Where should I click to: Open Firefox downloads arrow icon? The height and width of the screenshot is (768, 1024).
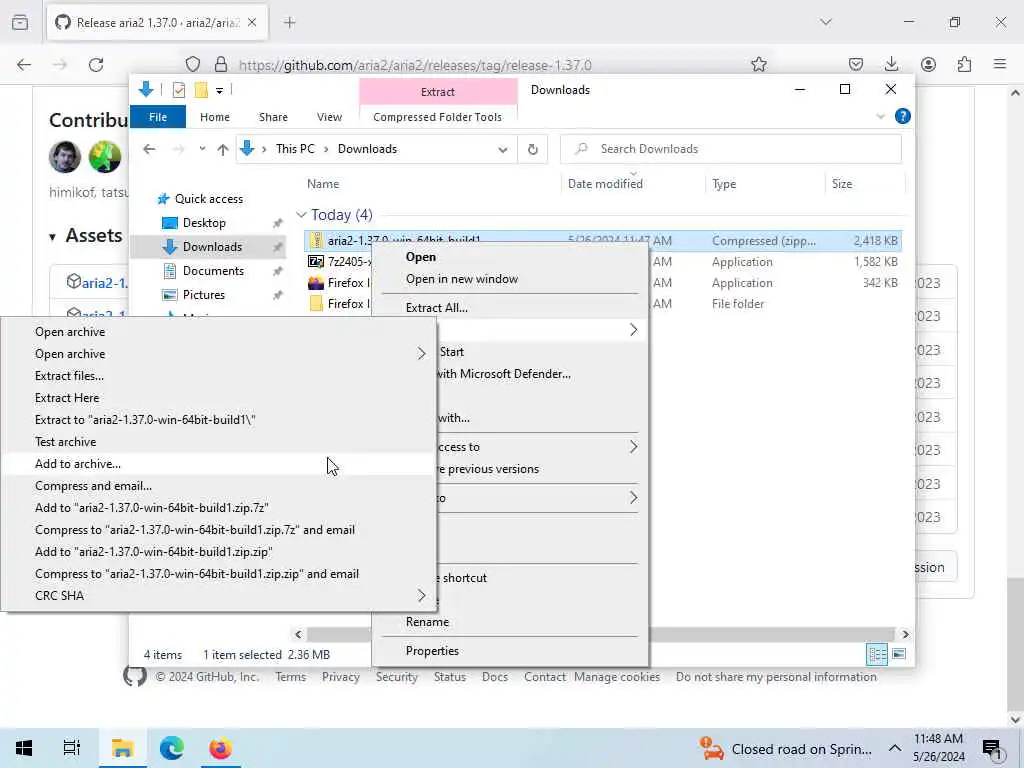pyautogui.click(x=891, y=64)
